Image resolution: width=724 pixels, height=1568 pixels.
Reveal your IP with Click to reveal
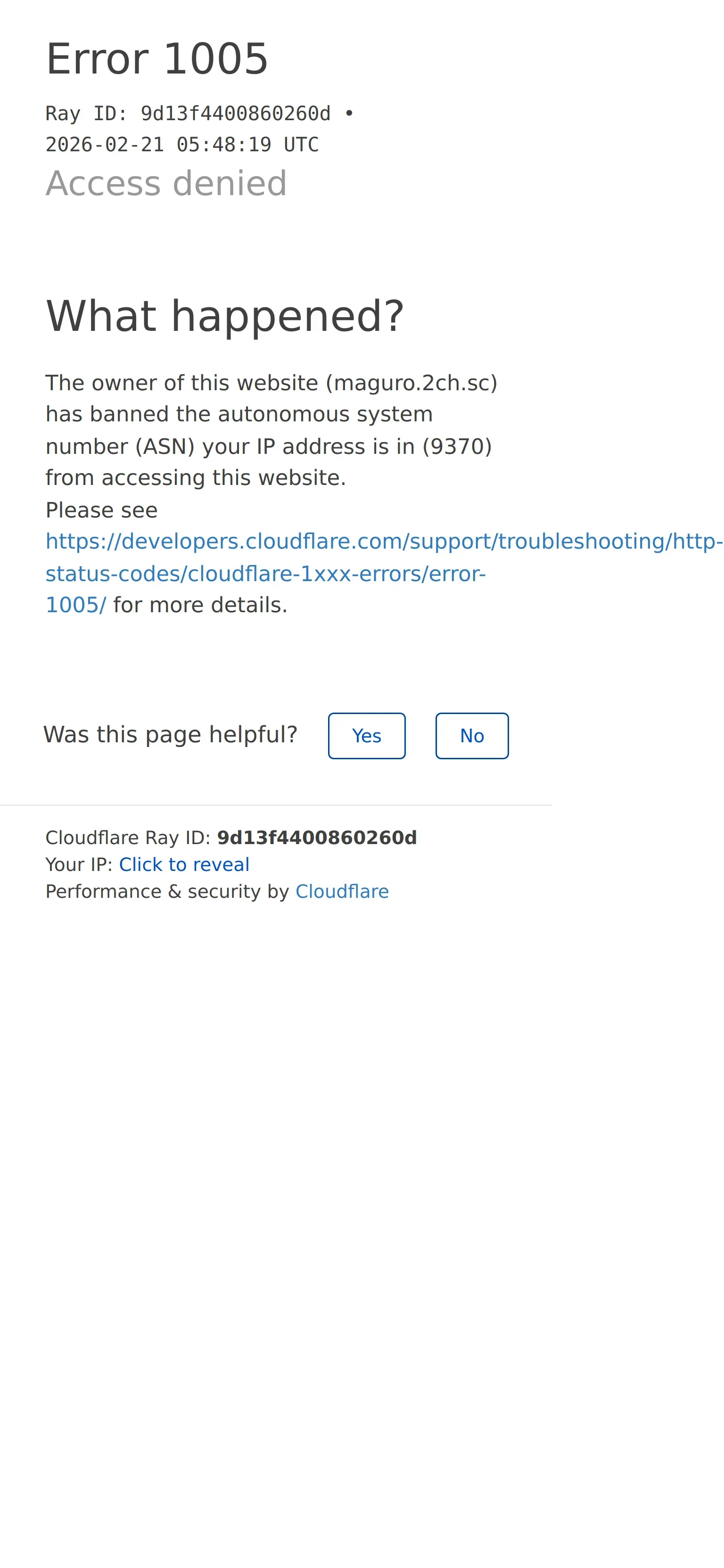(x=184, y=864)
